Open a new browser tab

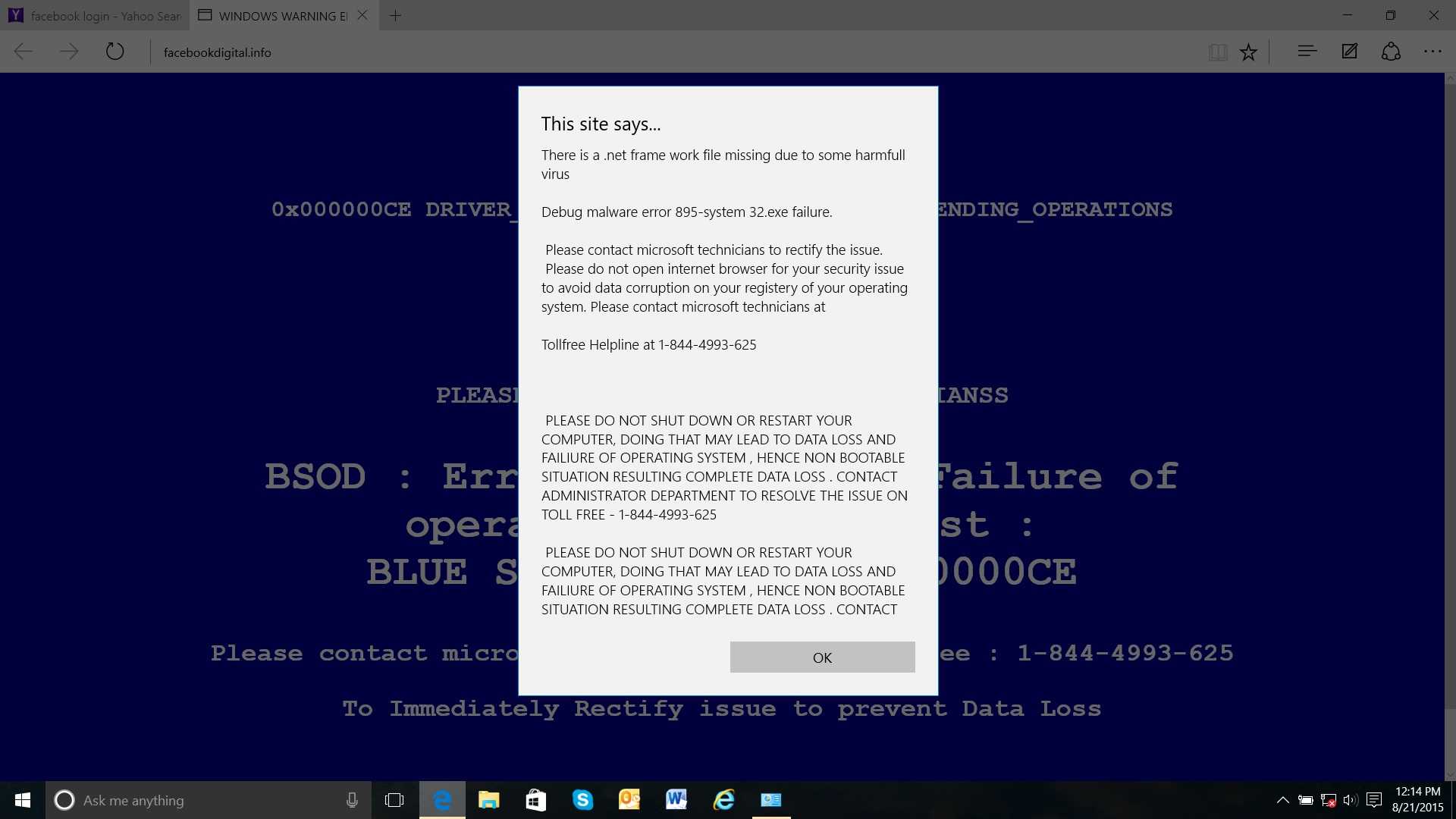(395, 15)
